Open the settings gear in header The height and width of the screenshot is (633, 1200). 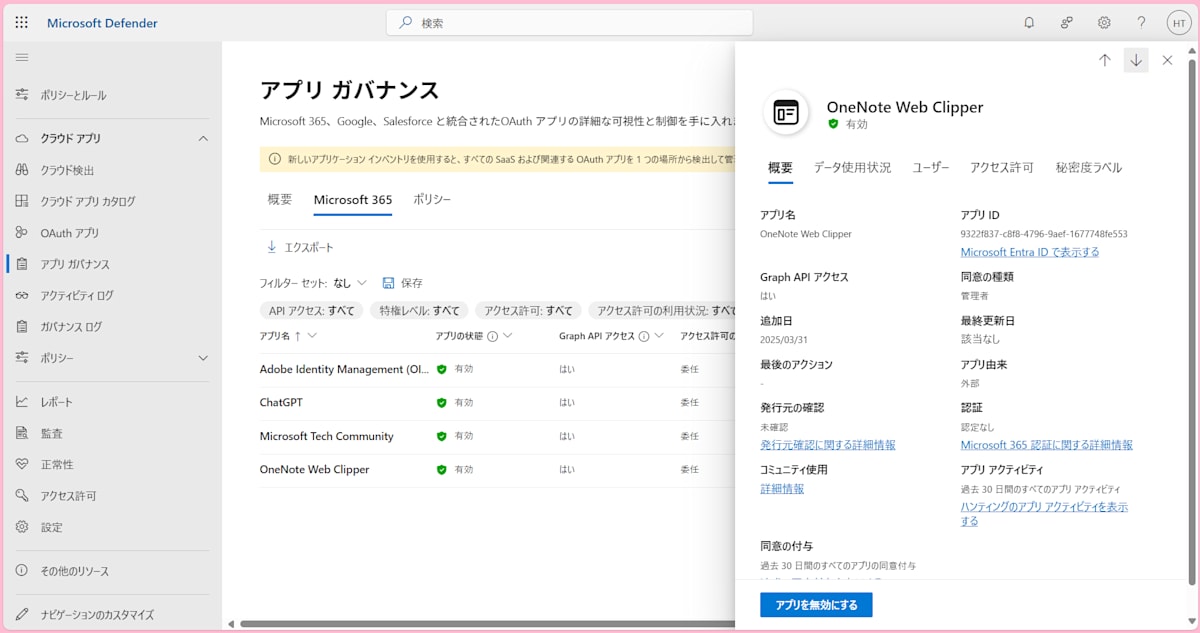click(1104, 23)
